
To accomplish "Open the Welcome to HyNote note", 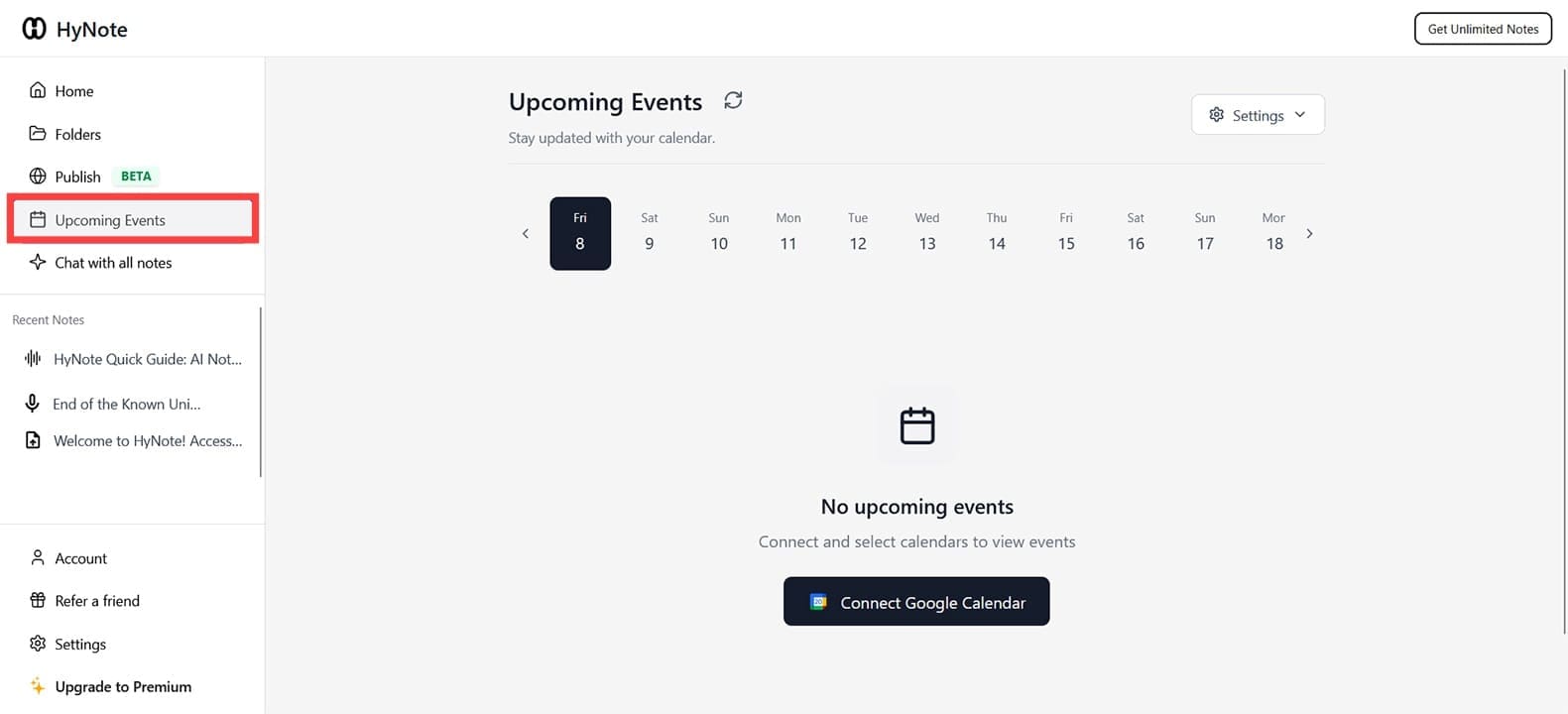I will 133,440.
